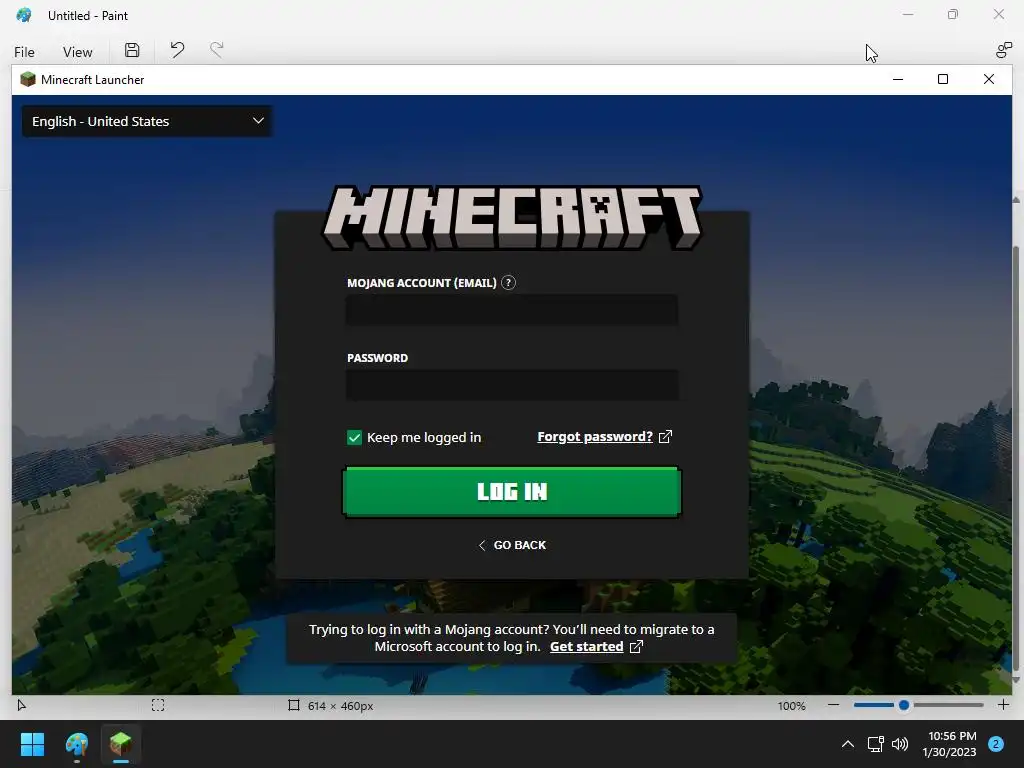Click the zoom out minus button
The height and width of the screenshot is (768, 1024).
pos(833,705)
